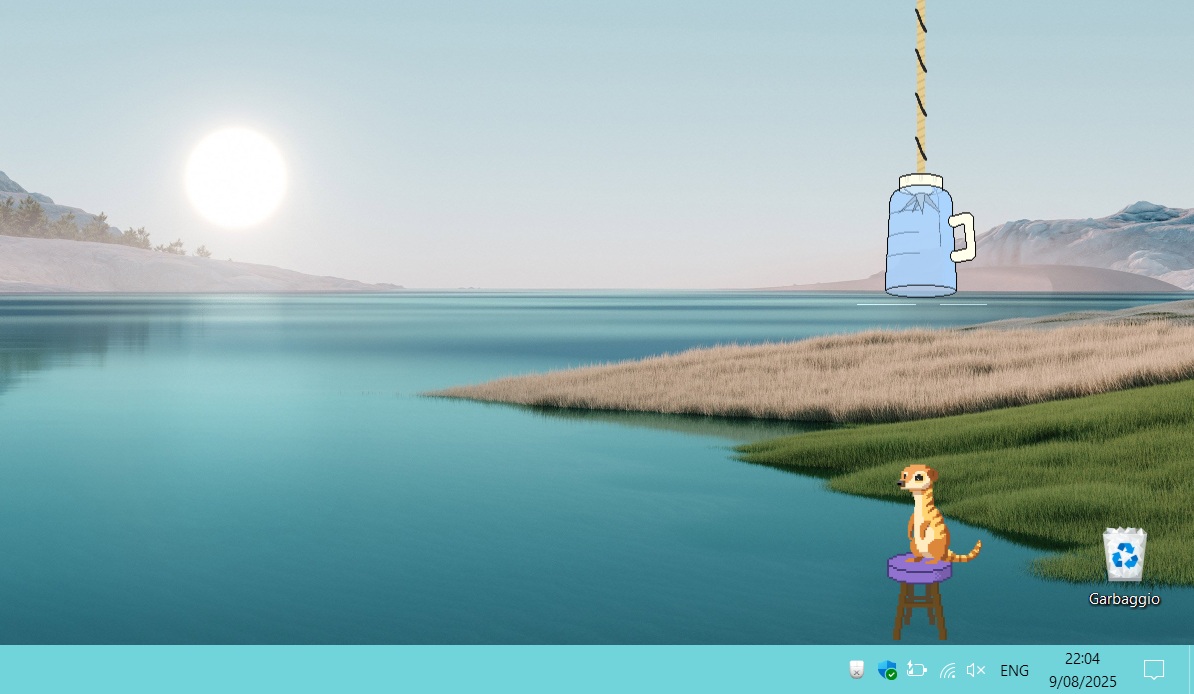Open the clock showing 22:04
Screen dimensions: 1194x694
1082,670
